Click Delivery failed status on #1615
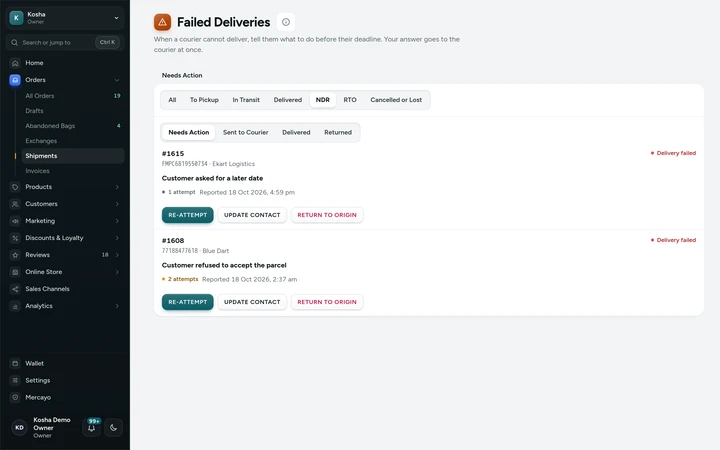 (x=673, y=153)
